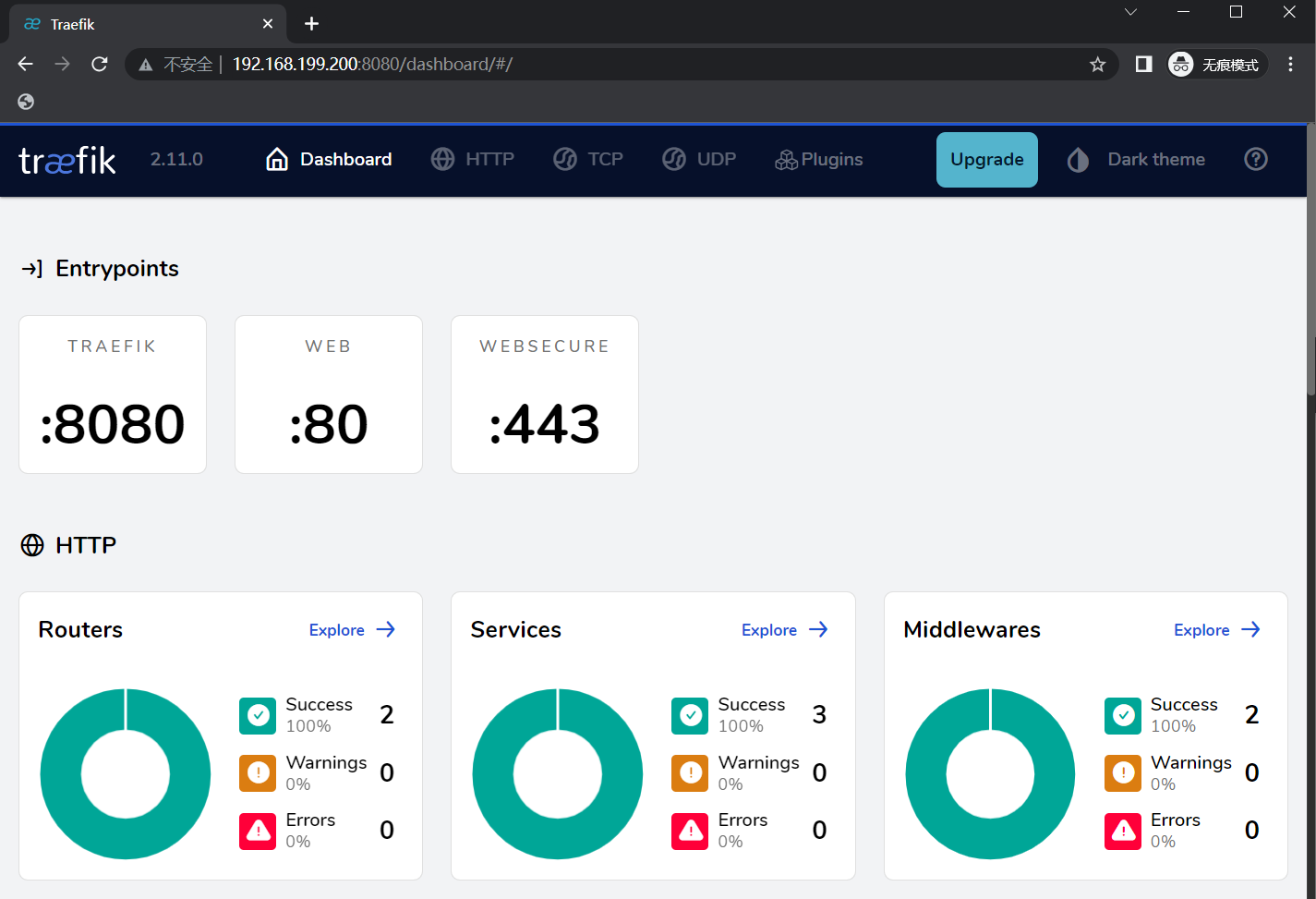Open the HTTP menu item
This screenshot has width=1316, height=899.
point(473,160)
